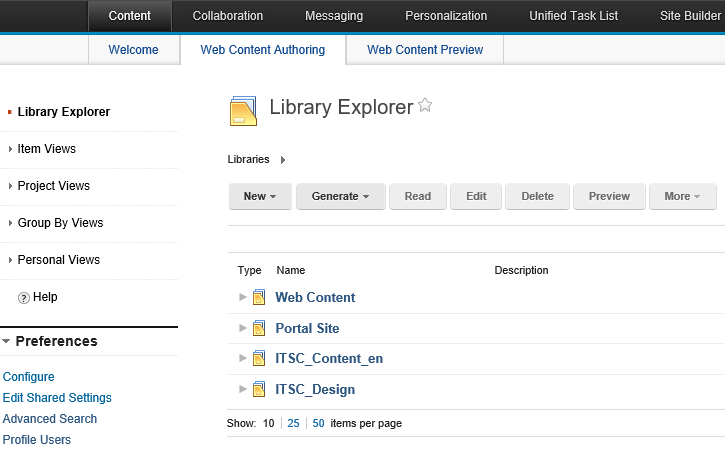Viewport: 725px width, 451px height.
Task: Collapse the Preferences section
Action: click(x=6, y=341)
